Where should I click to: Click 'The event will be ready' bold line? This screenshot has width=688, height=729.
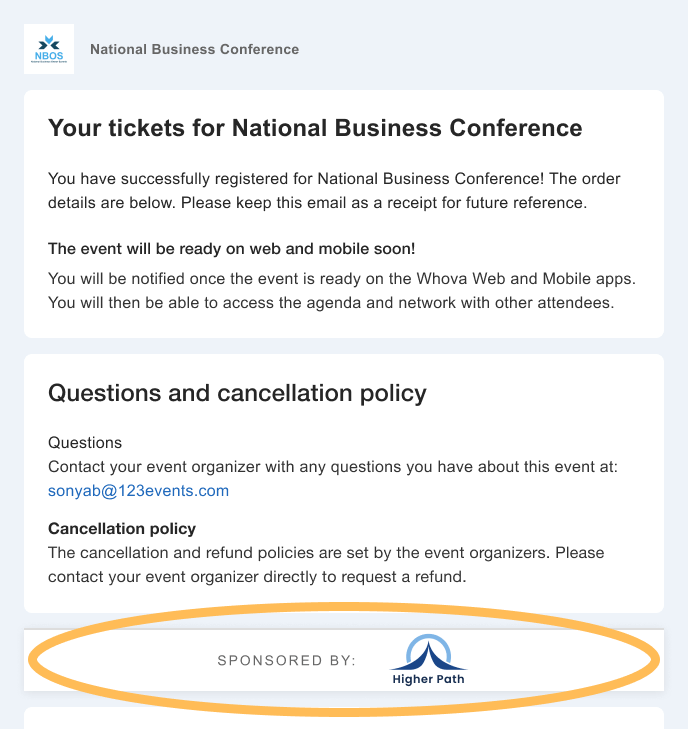pyautogui.click(x=232, y=249)
